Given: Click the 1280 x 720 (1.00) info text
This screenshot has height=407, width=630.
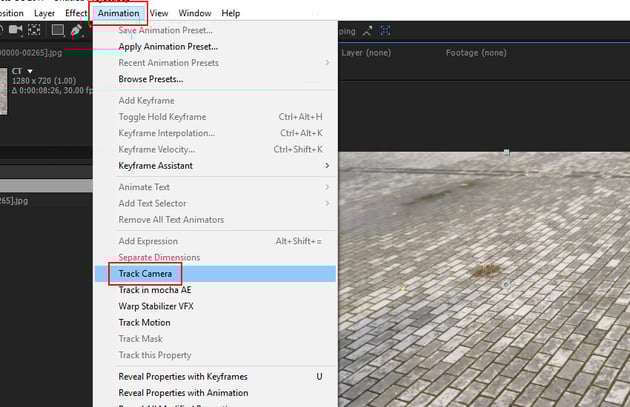Looking at the screenshot, I should [44, 81].
